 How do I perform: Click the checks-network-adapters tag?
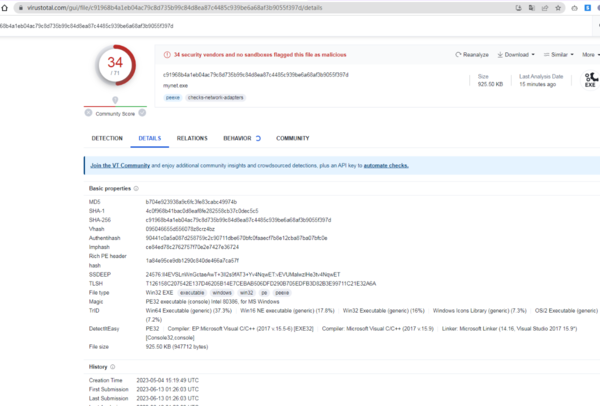click(x=215, y=98)
